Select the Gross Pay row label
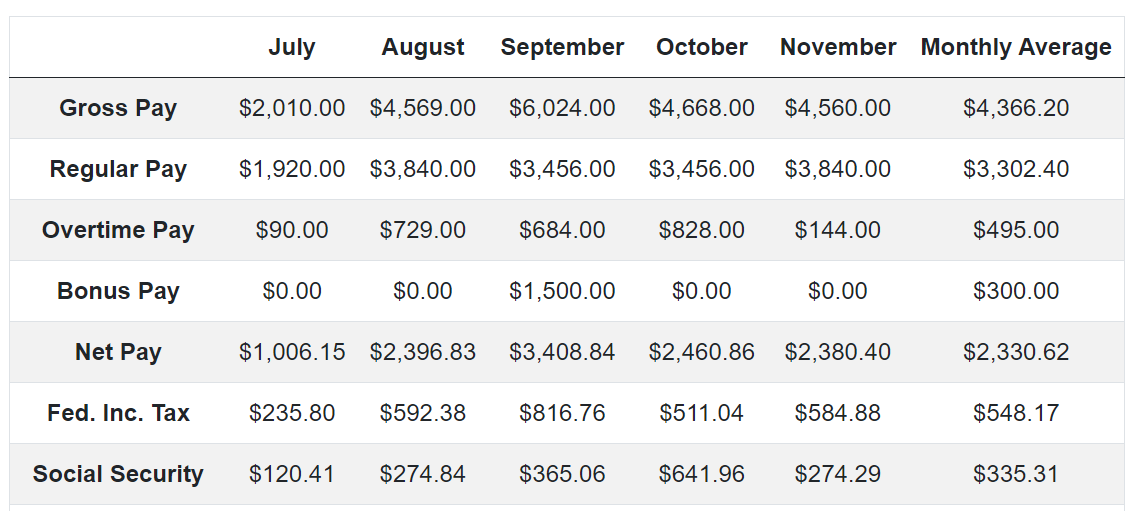The image size is (1132, 511). coord(118,108)
